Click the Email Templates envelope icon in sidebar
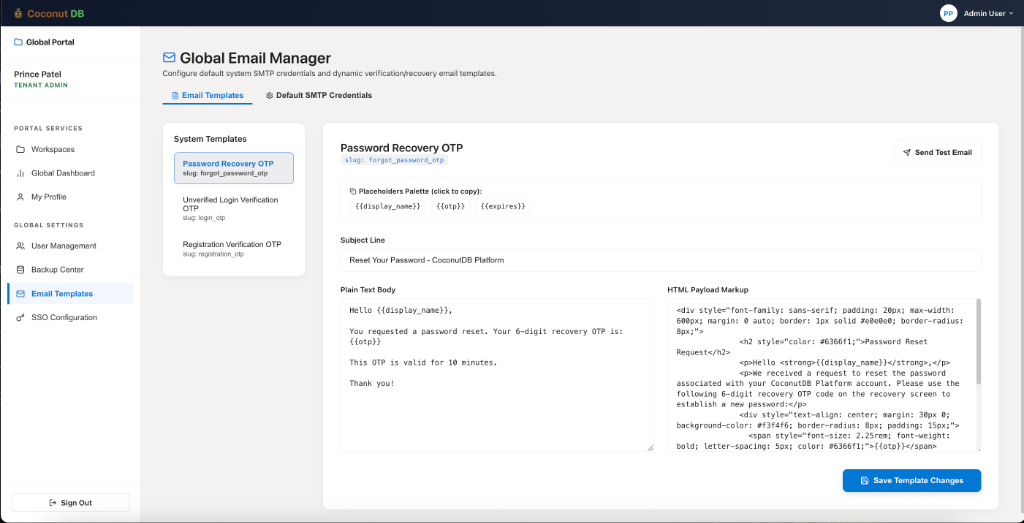The width and height of the screenshot is (1024, 523). point(20,294)
